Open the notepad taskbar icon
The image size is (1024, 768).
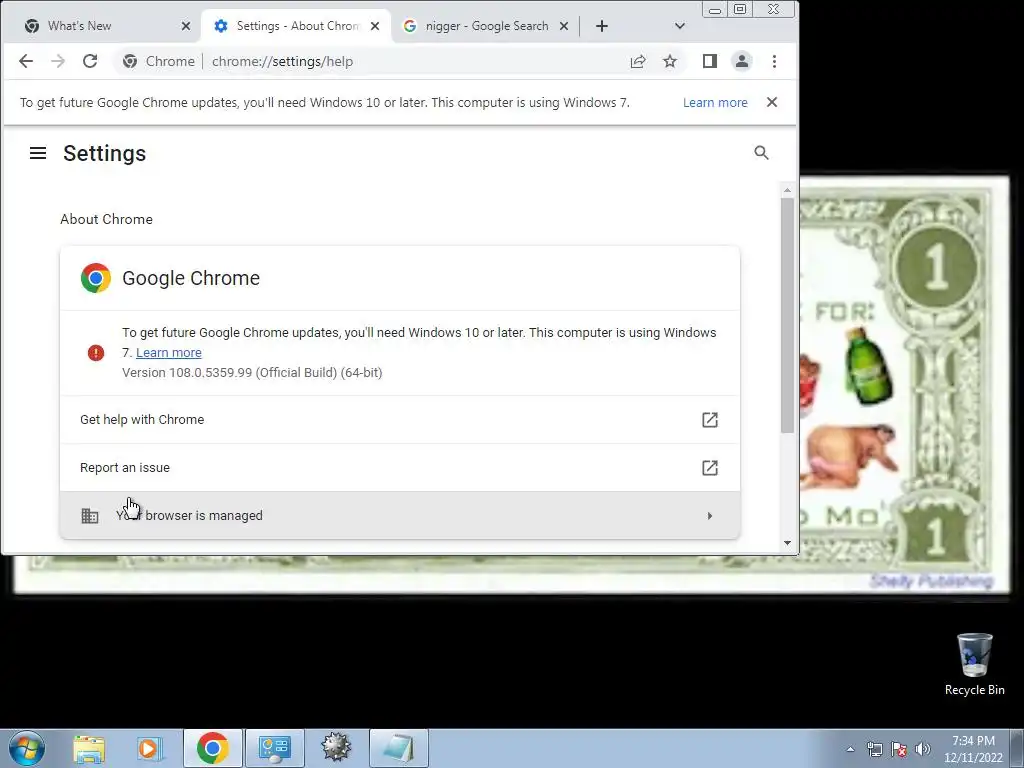coord(398,748)
